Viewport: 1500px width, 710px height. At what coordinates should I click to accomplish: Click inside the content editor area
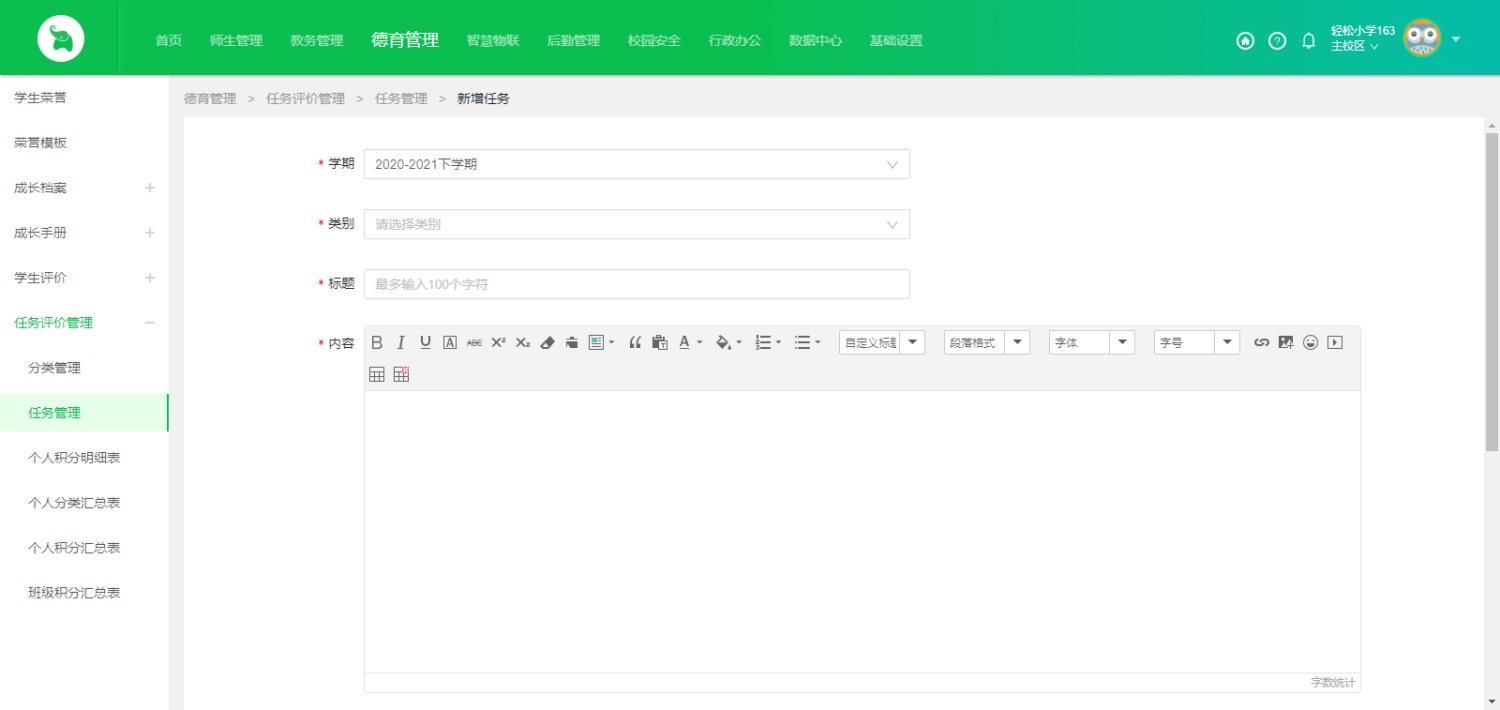[x=862, y=532]
